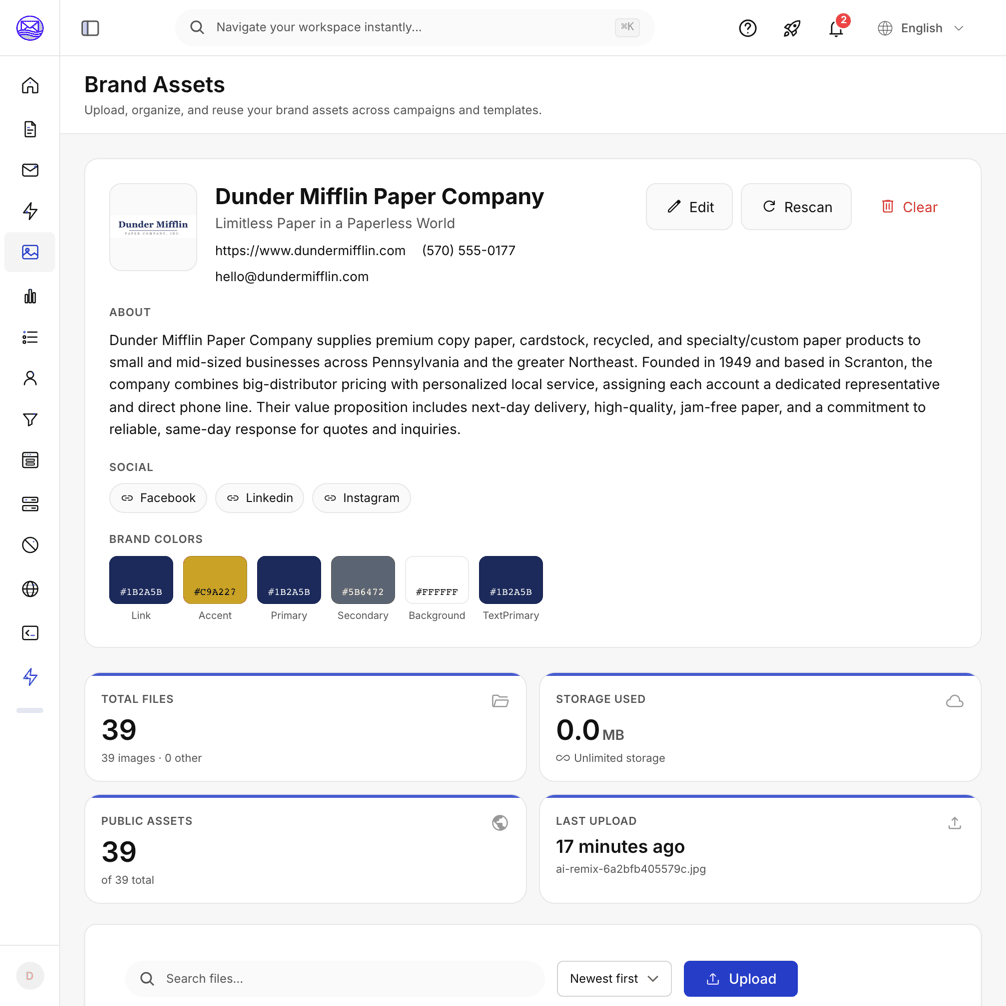Viewport: 1006px width, 1006px height.
Task: Click the 39 images · 0 other text
Action: (x=151, y=758)
